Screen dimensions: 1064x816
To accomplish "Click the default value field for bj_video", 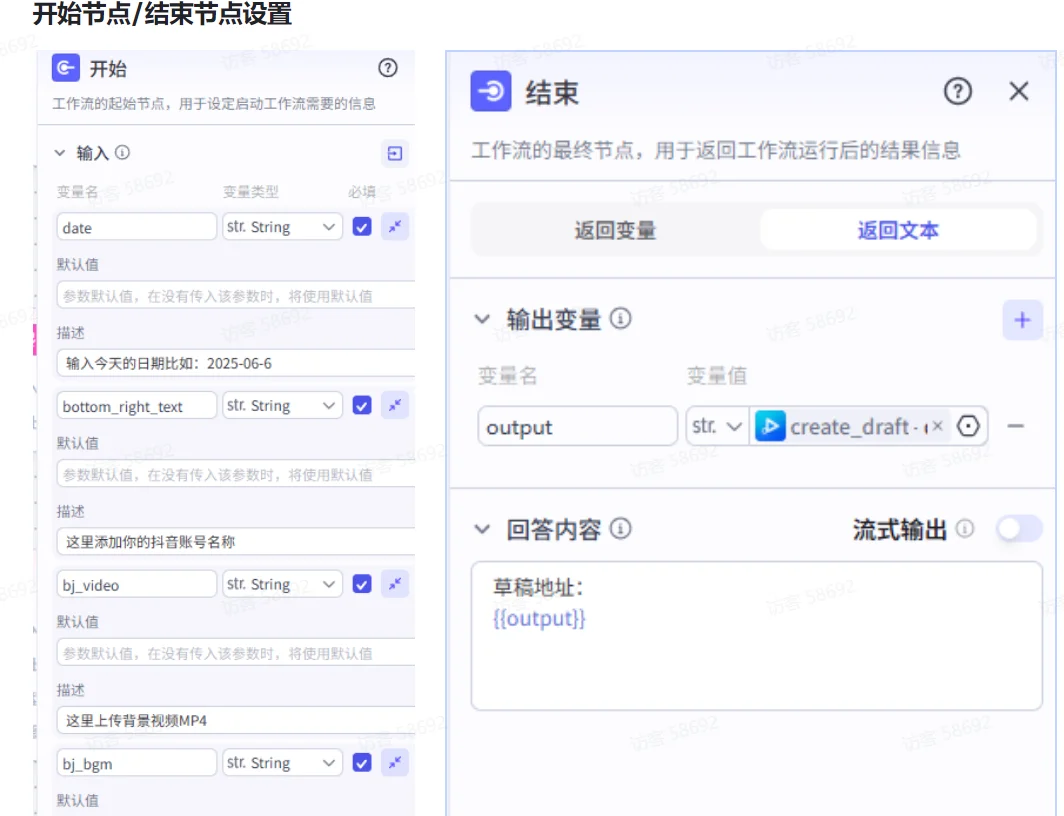I will coord(236,653).
